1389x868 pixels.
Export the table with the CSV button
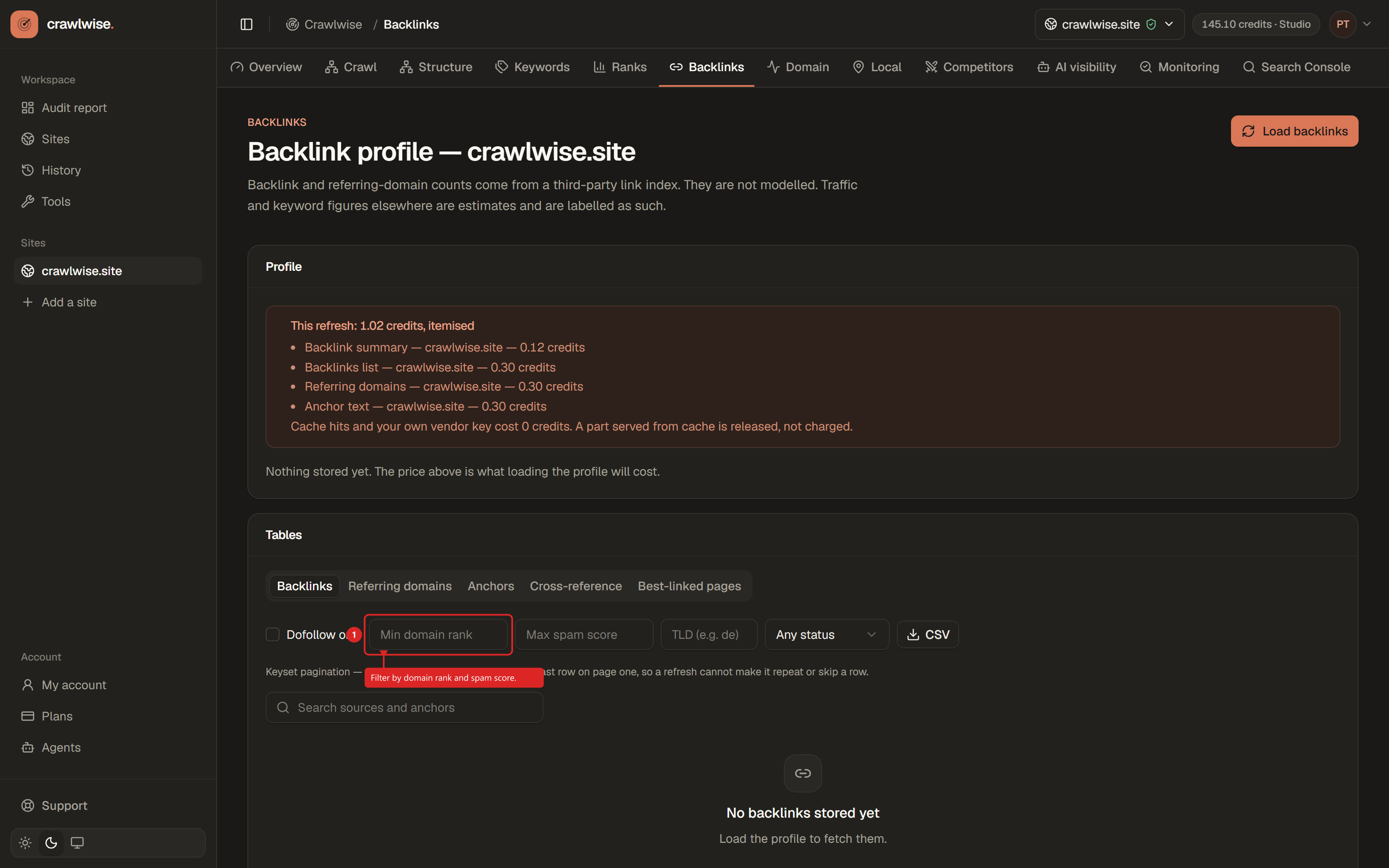coord(928,635)
